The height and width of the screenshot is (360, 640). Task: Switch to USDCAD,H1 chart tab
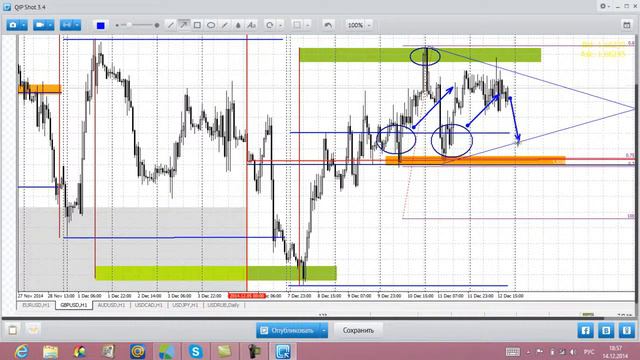click(149, 305)
